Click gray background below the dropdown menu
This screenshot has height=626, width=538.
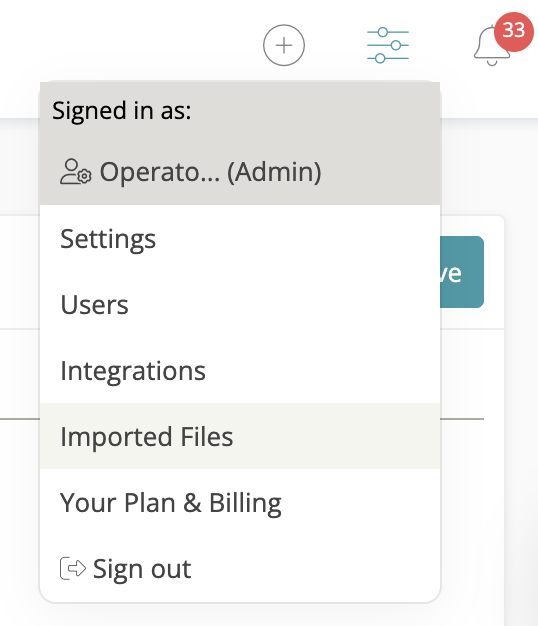(239, 615)
